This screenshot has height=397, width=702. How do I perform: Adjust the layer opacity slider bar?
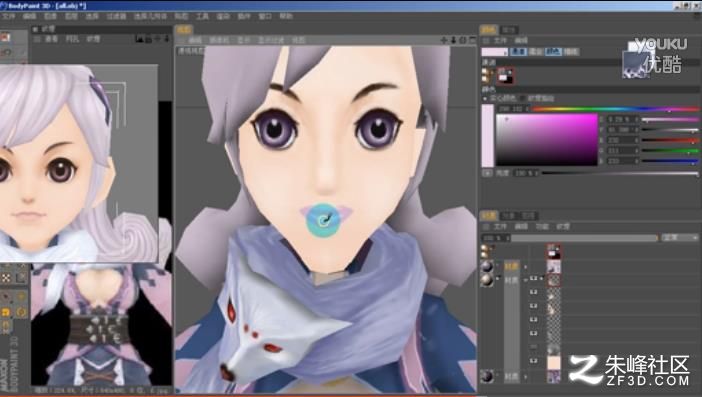coord(585,238)
